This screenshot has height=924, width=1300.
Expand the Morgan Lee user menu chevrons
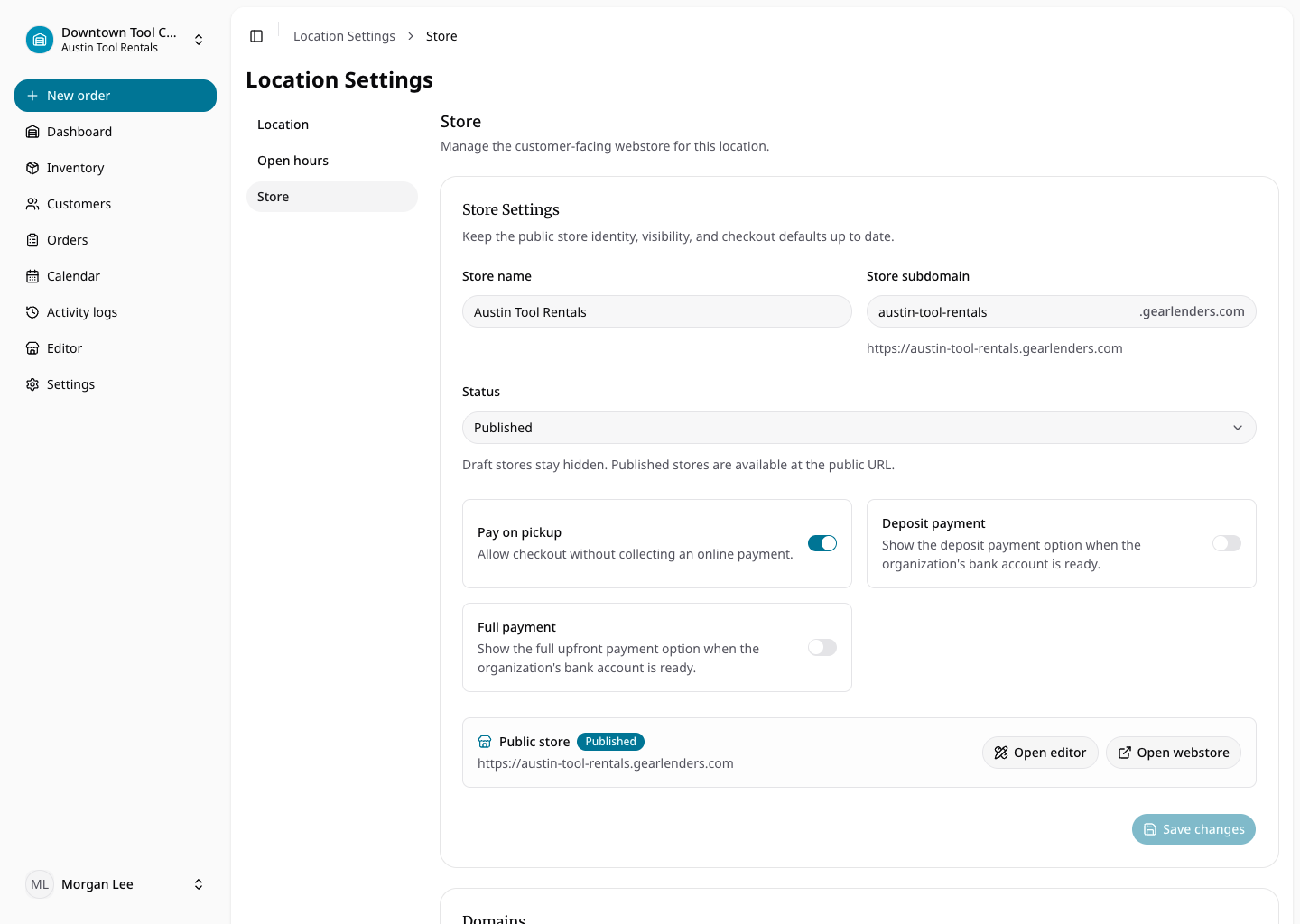coord(199,884)
